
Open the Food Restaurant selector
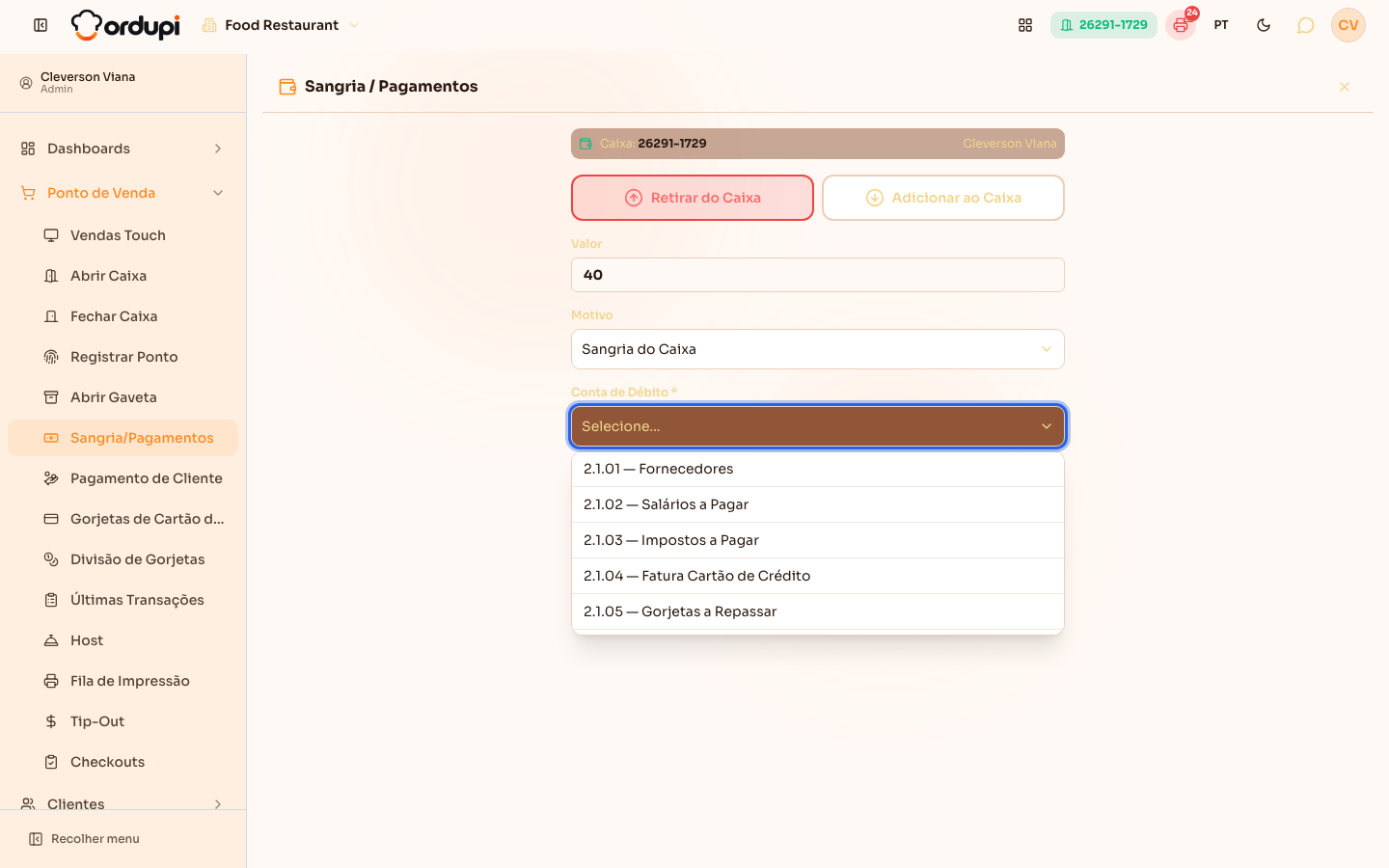coord(281,25)
